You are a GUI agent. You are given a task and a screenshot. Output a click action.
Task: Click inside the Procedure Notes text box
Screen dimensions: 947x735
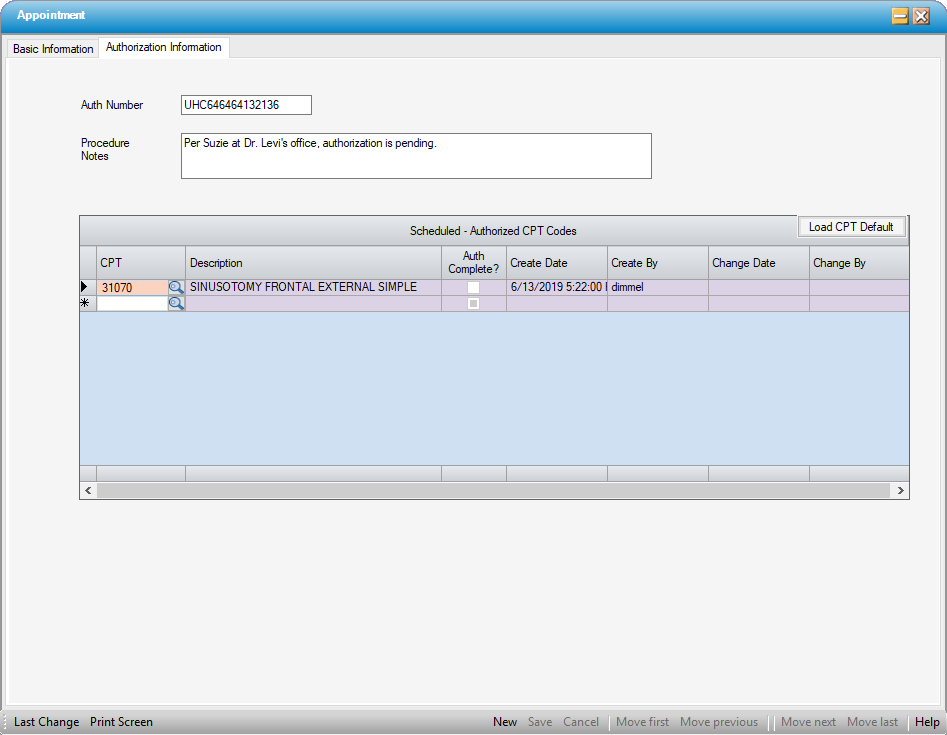pyautogui.click(x=415, y=156)
